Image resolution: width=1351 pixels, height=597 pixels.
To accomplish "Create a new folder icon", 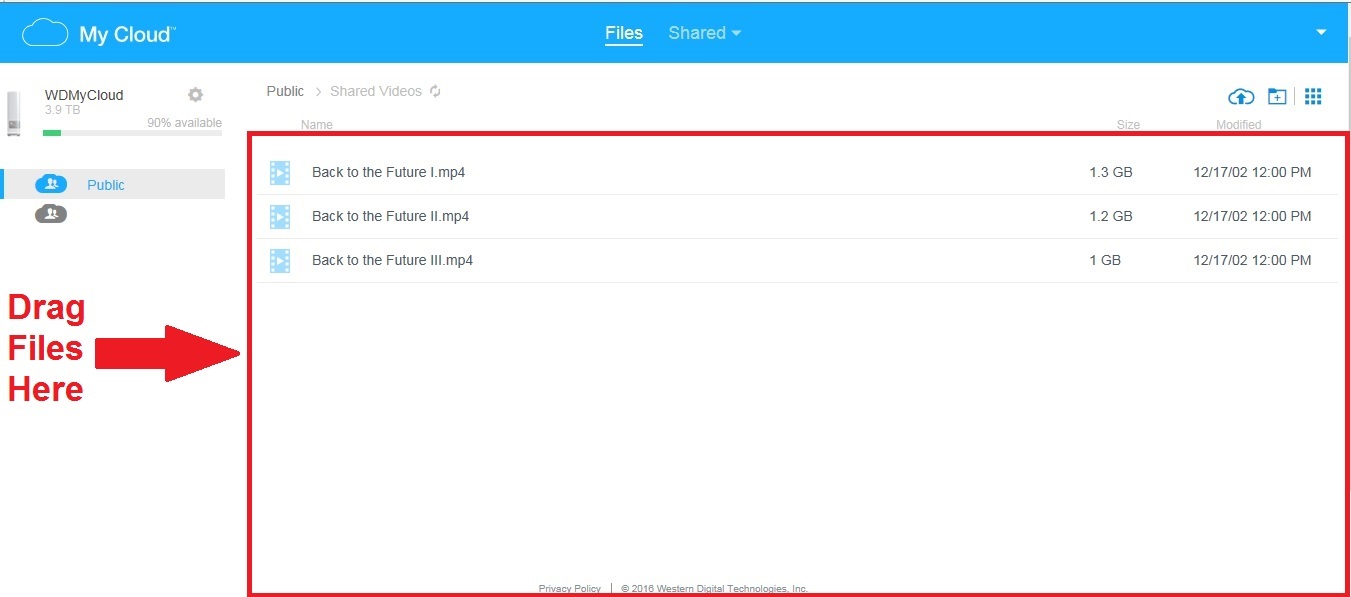I will pyautogui.click(x=1277, y=96).
